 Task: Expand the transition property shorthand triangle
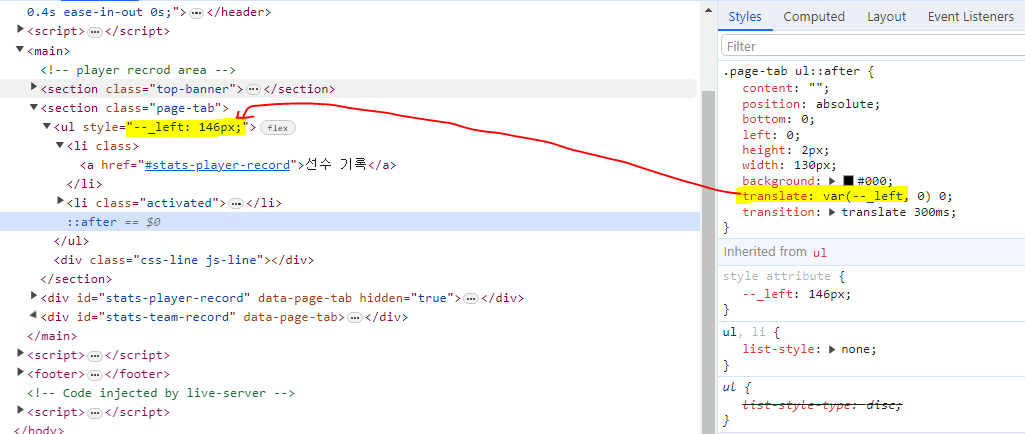pyautogui.click(x=832, y=212)
